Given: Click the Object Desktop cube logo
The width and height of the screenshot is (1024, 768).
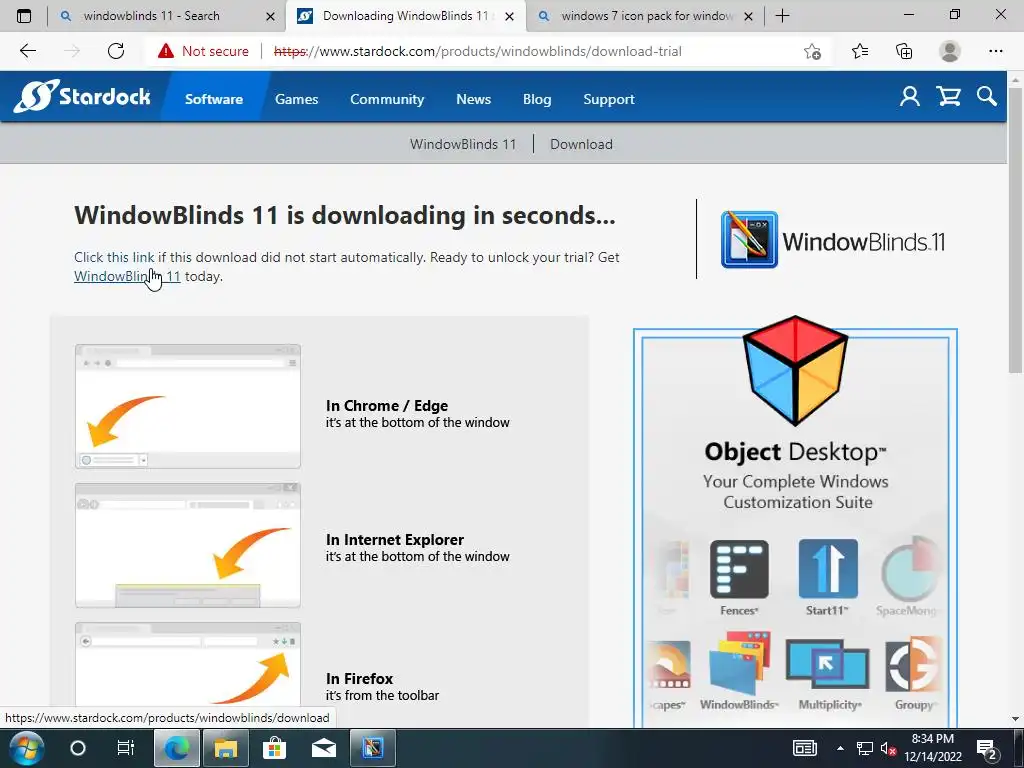Looking at the screenshot, I should point(795,370).
